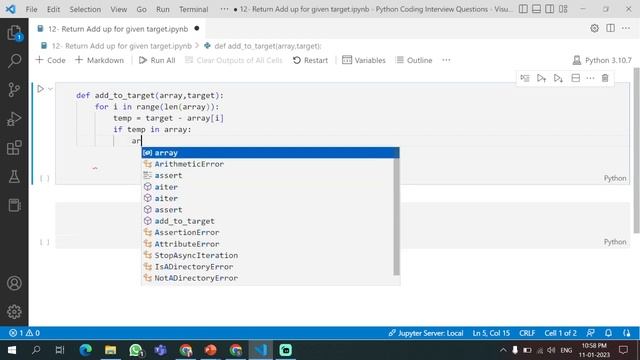Open notebook toolbar overflow ellipsis
The image size is (640, 360).
tap(446, 60)
